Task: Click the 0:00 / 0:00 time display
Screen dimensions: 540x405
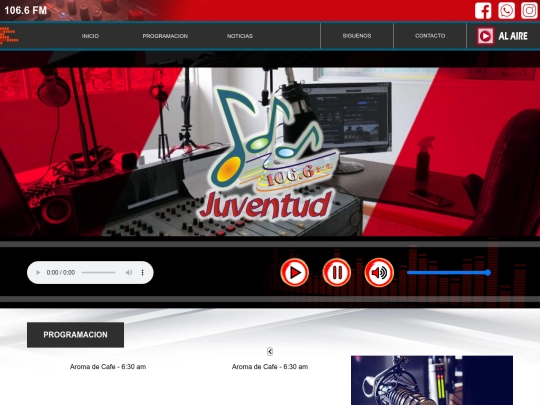Action: (61, 272)
